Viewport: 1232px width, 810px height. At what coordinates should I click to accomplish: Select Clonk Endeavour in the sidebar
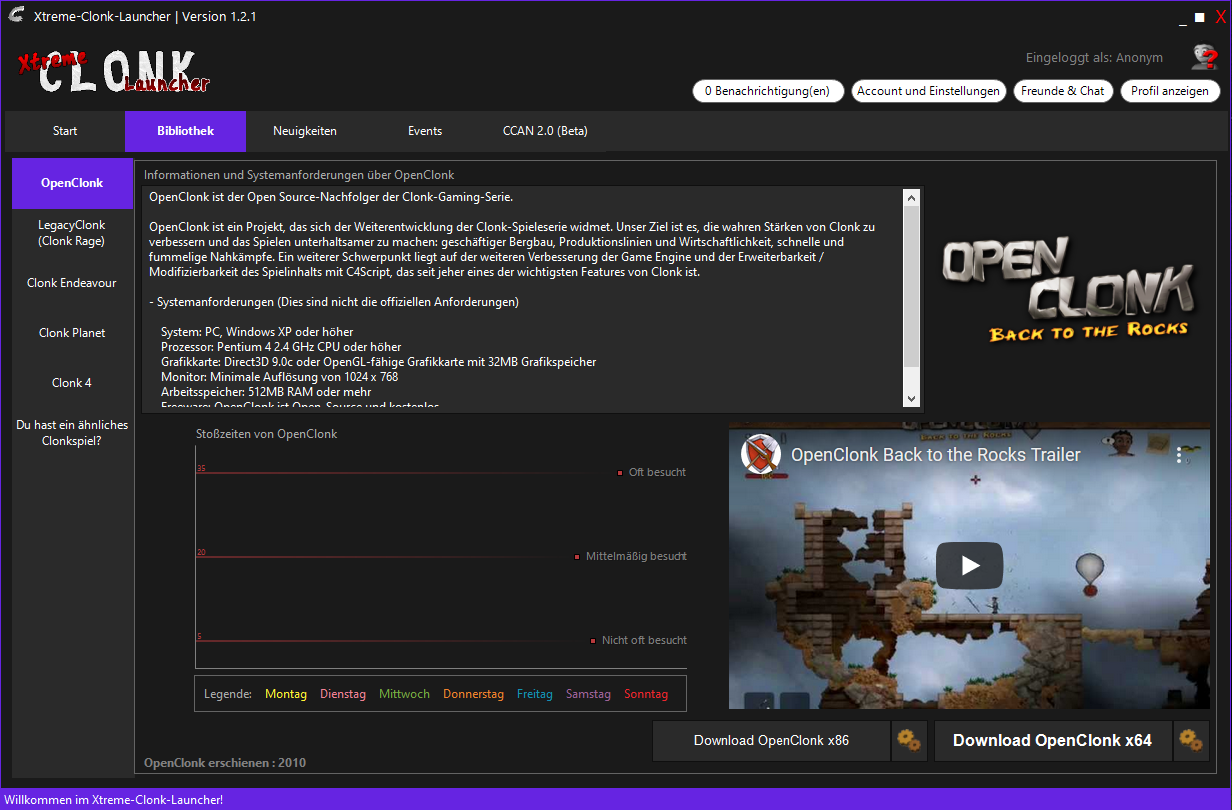tap(72, 283)
